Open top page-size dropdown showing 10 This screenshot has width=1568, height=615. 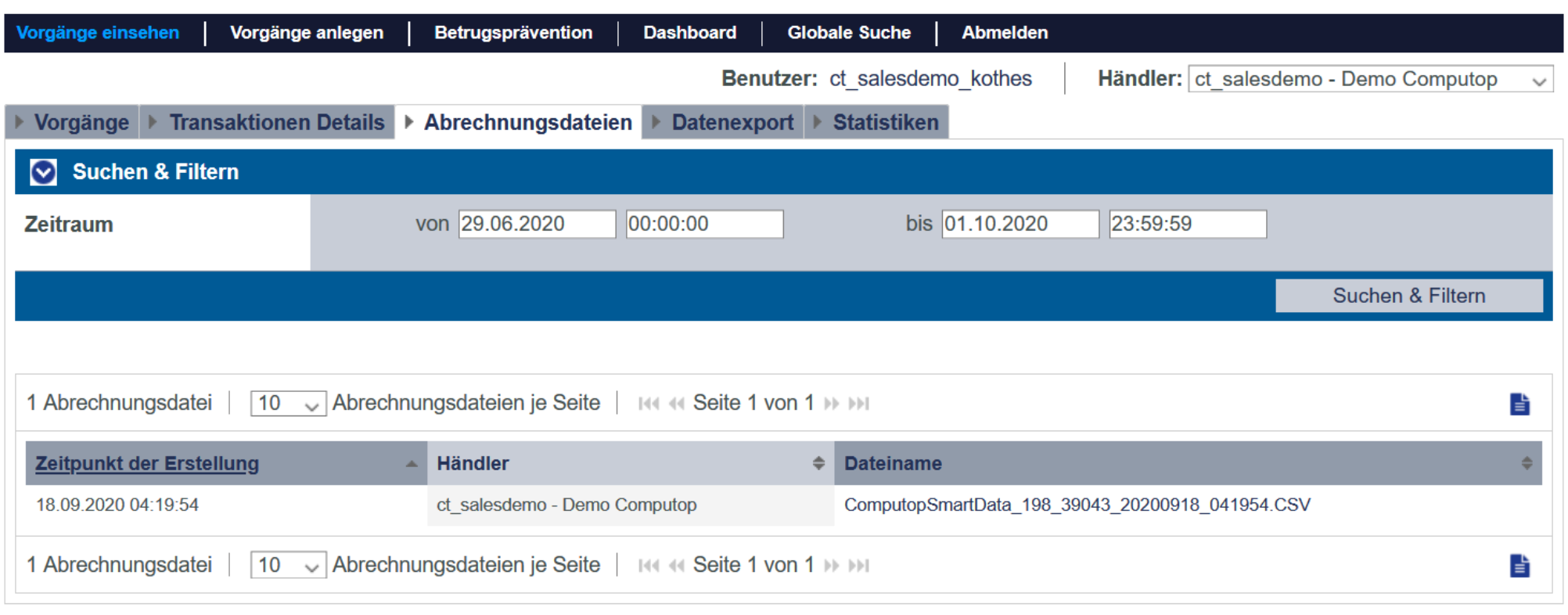coord(288,404)
